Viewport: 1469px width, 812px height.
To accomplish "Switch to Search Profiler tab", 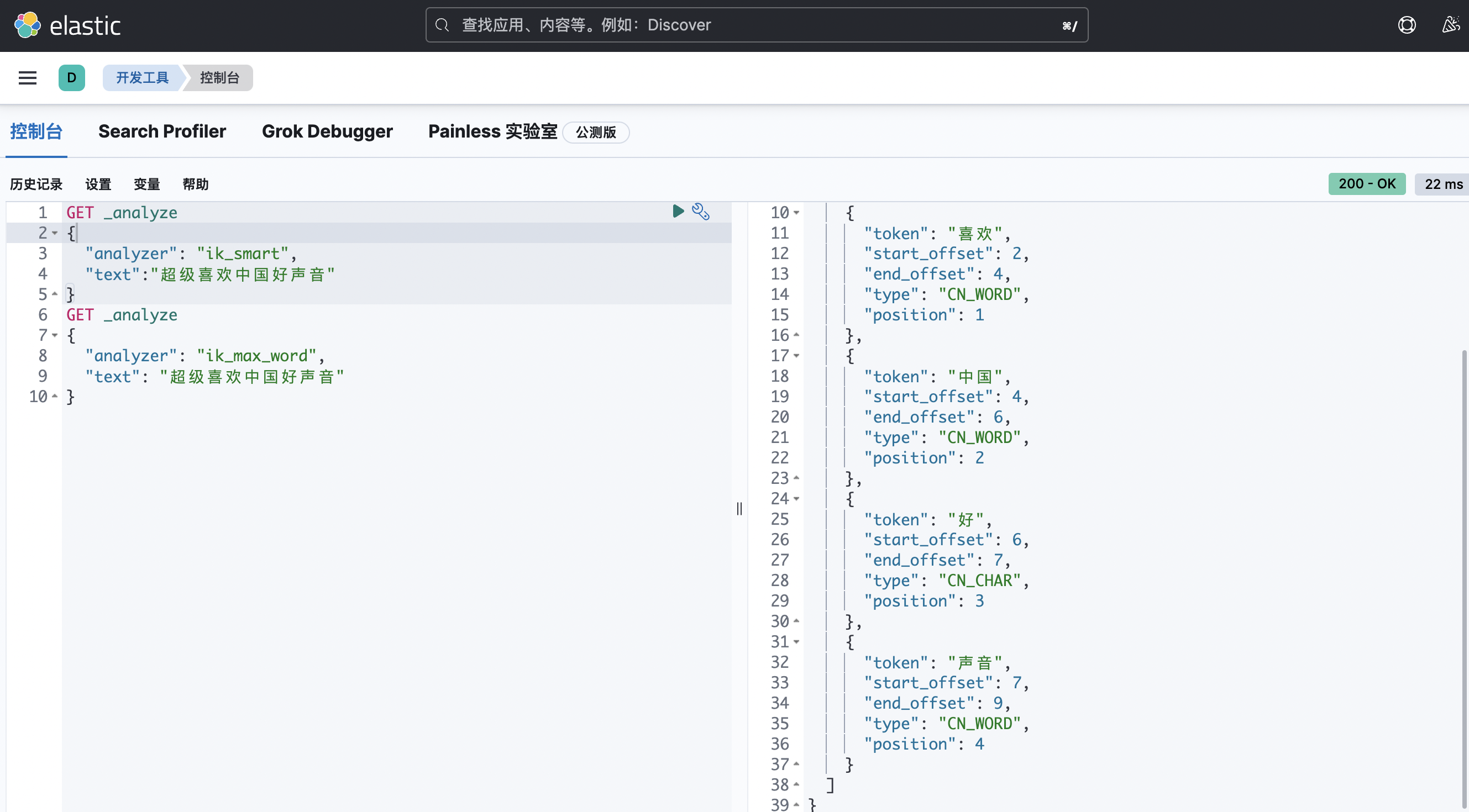I will (162, 131).
